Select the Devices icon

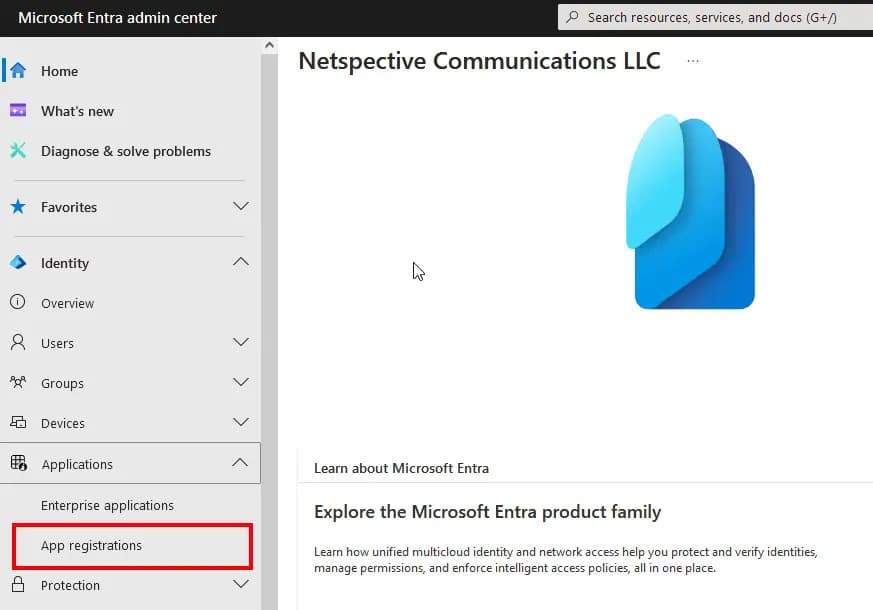pyautogui.click(x=18, y=422)
